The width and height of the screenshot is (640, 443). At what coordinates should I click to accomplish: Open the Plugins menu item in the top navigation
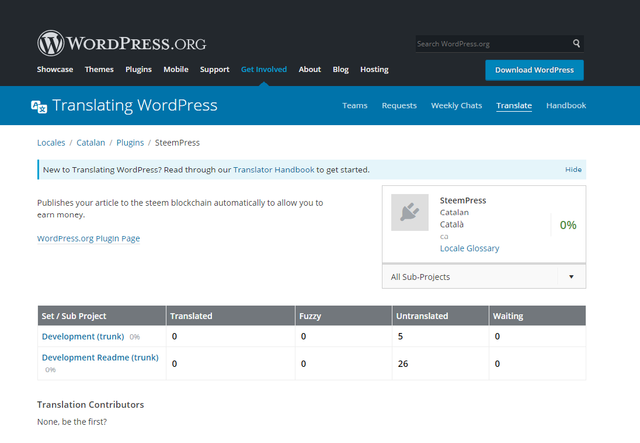pos(138,69)
